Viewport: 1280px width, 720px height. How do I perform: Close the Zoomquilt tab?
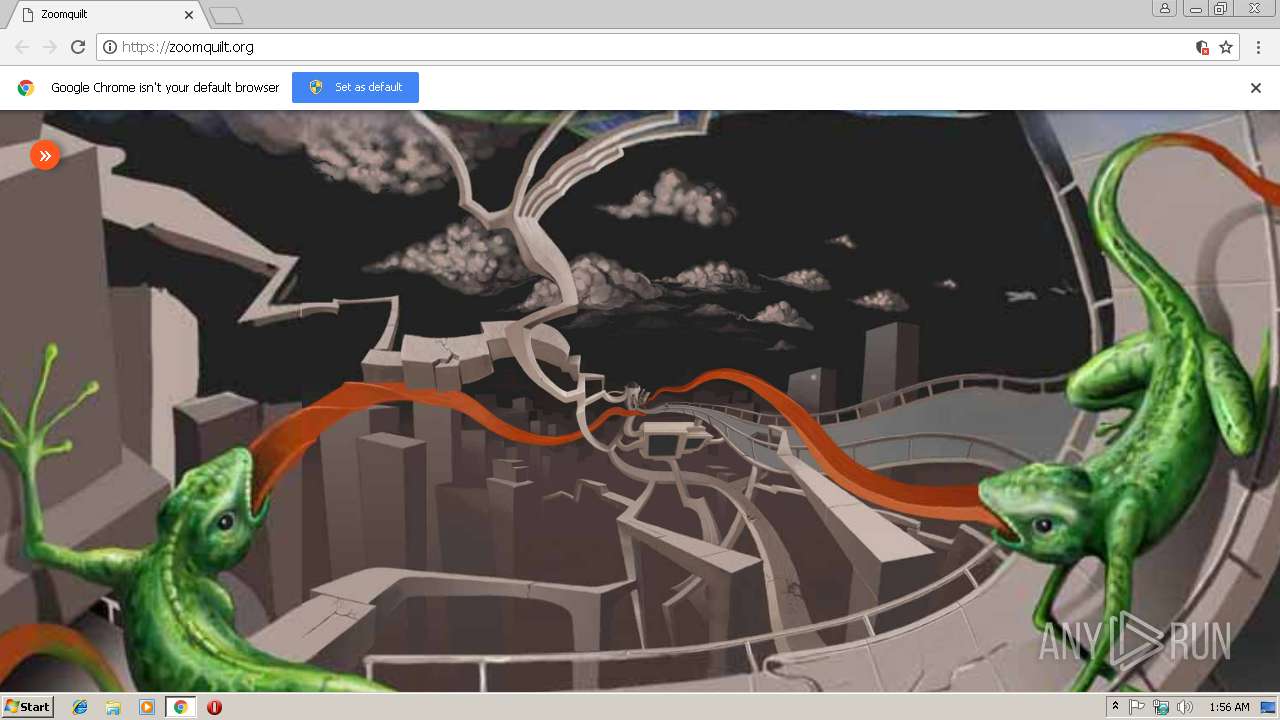coord(189,15)
